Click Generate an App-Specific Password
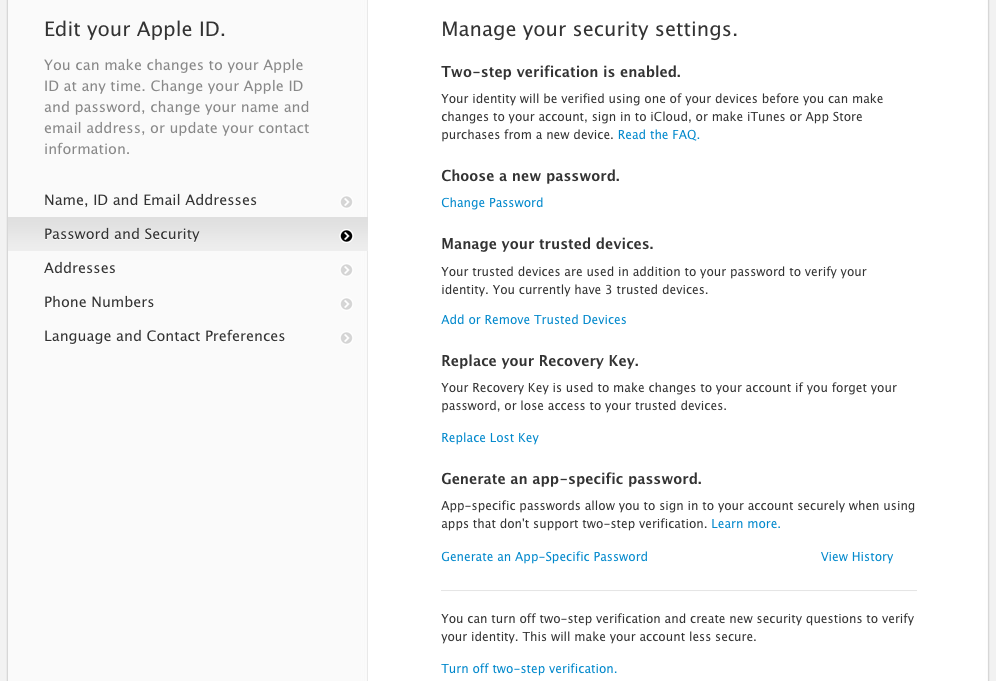Screen dimensions: 996x681 tap(544, 557)
